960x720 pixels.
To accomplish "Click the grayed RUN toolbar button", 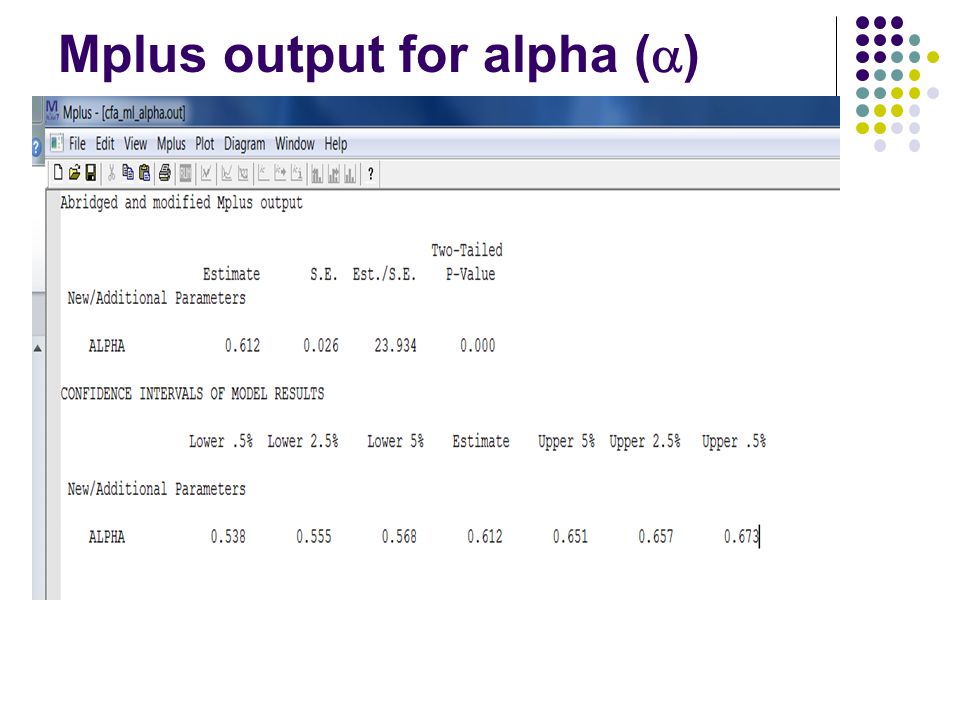I will pyautogui.click(x=186, y=174).
